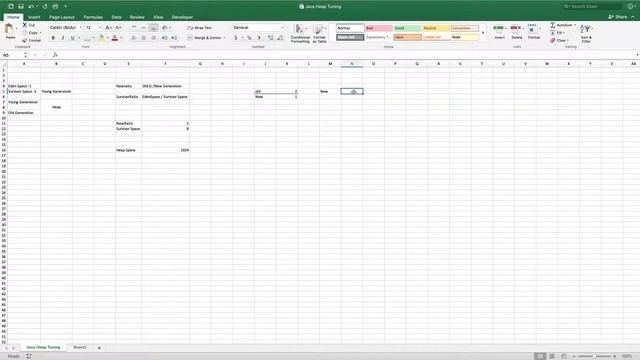Apply the Bad cell style

379,28
